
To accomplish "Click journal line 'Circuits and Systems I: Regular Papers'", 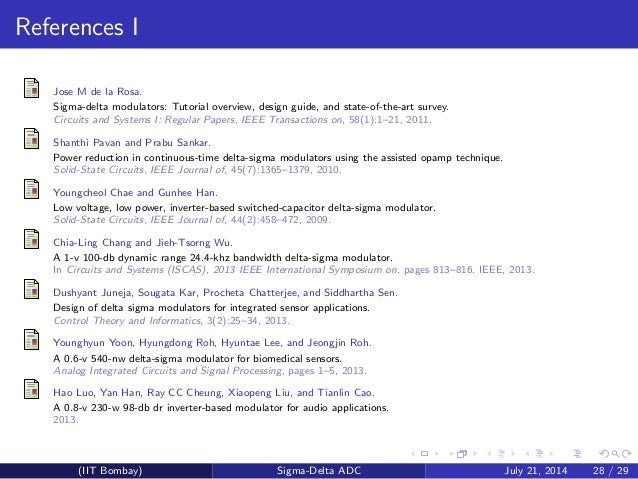I will 243,120.
